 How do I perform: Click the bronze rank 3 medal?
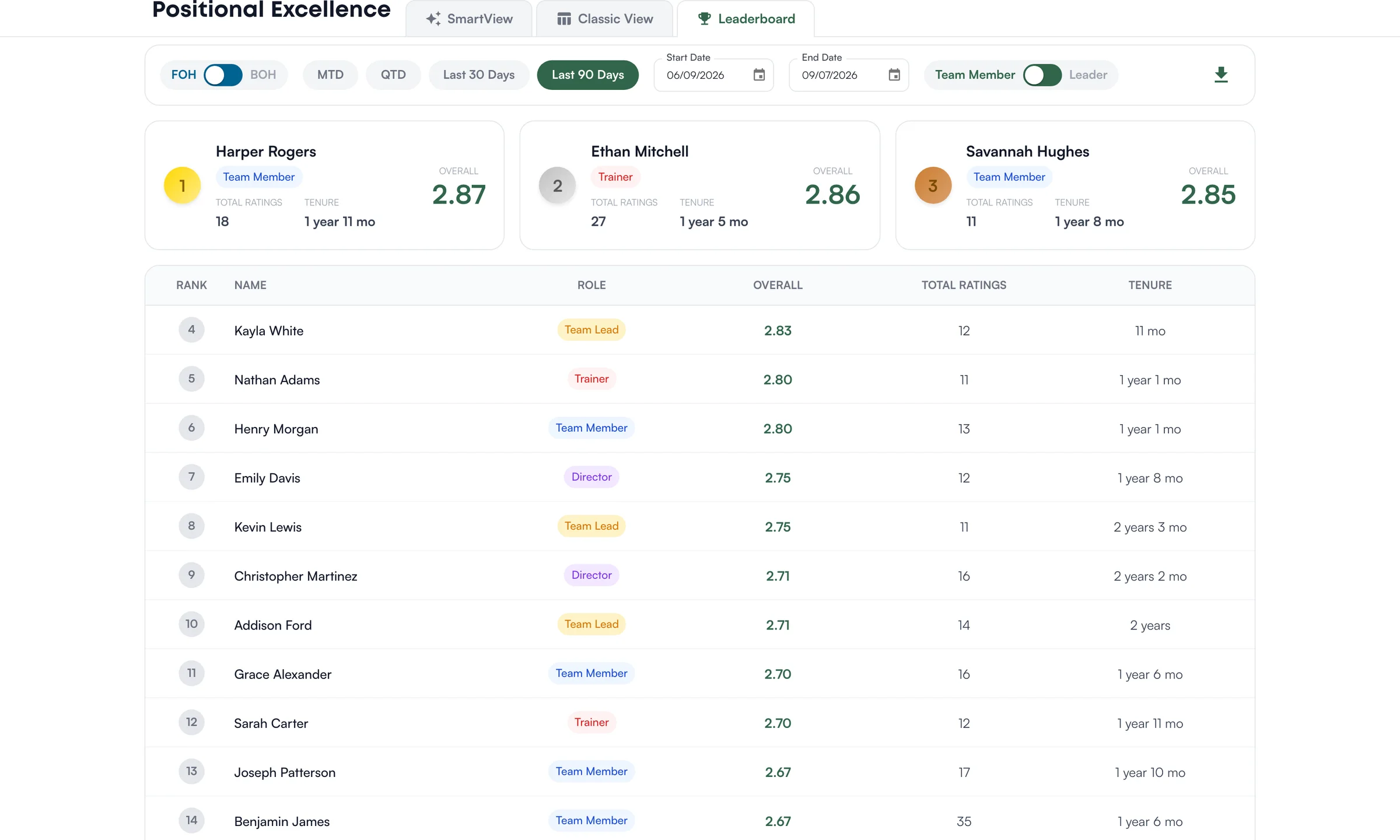click(933, 185)
